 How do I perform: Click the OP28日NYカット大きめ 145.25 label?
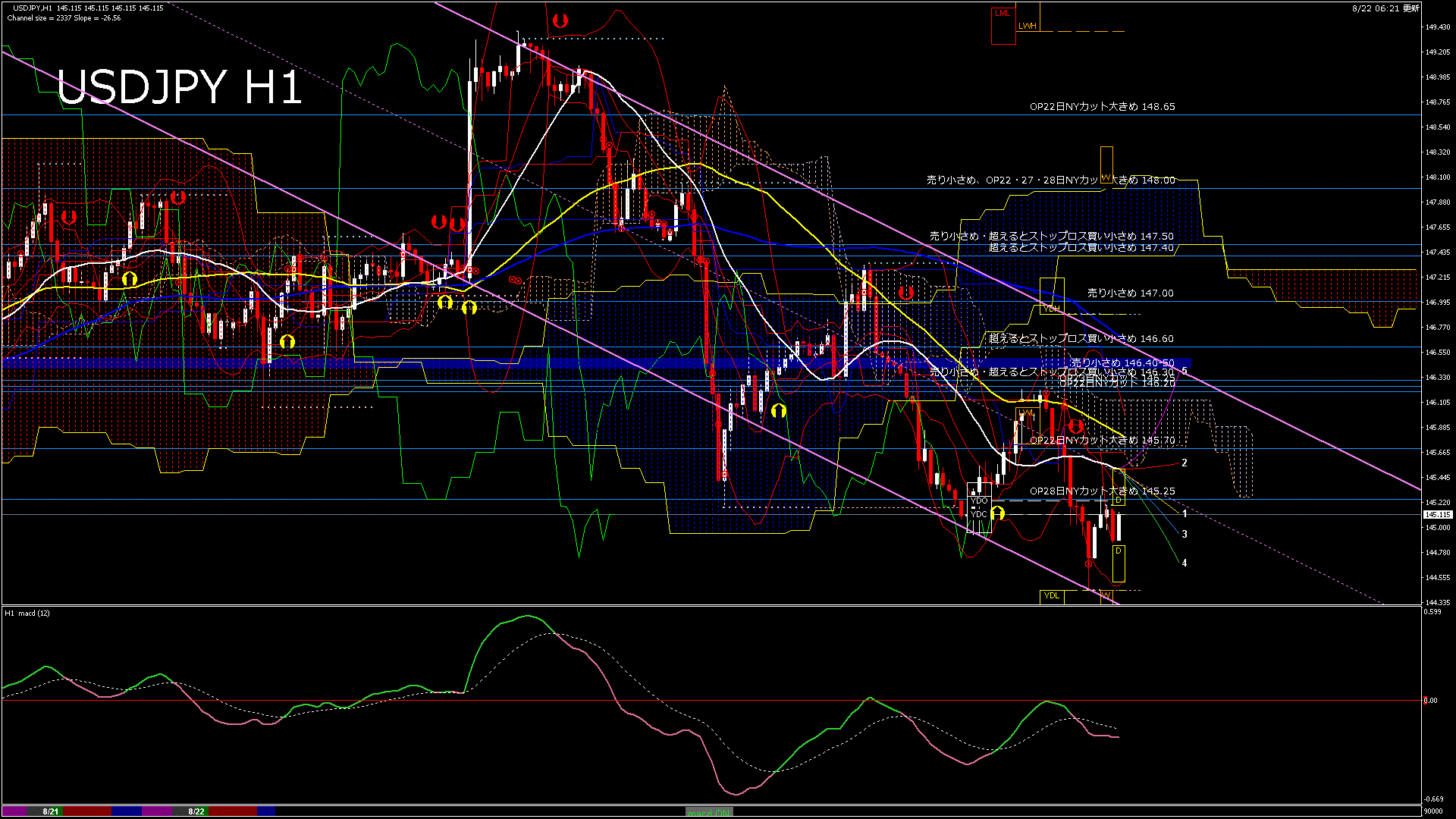(1102, 491)
